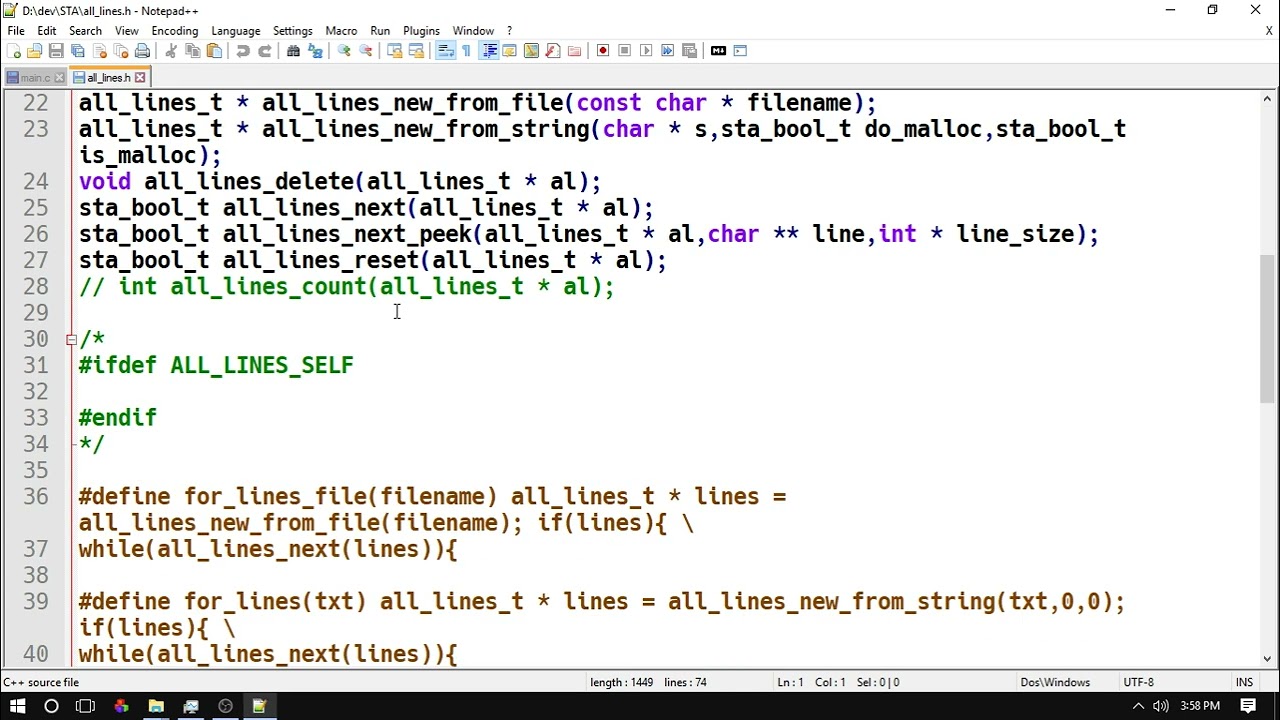This screenshot has width=1280, height=720.
Task: Open the Search menu
Action: [x=86, y=31]
